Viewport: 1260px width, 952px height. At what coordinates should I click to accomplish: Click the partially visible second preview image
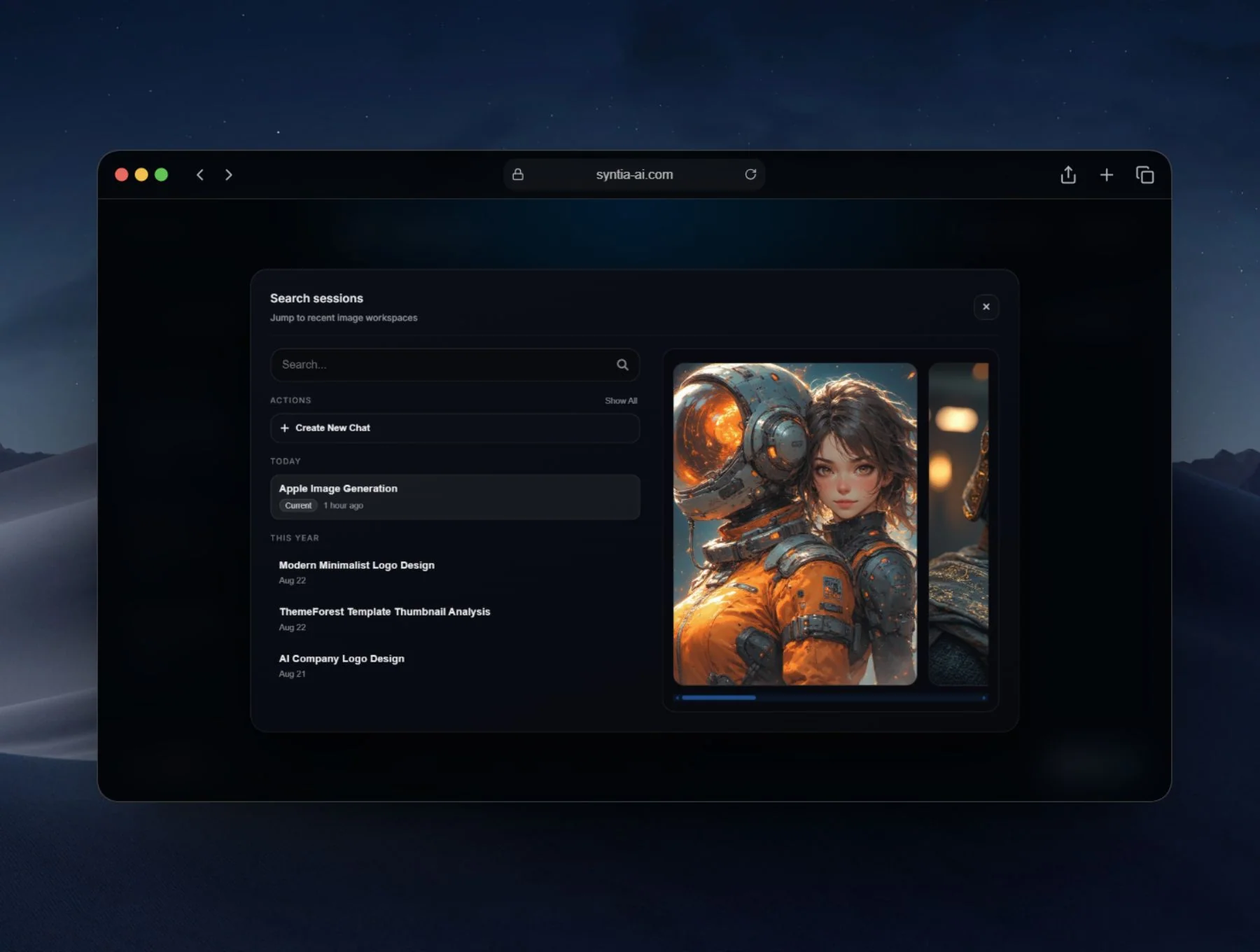click(958, 524)
